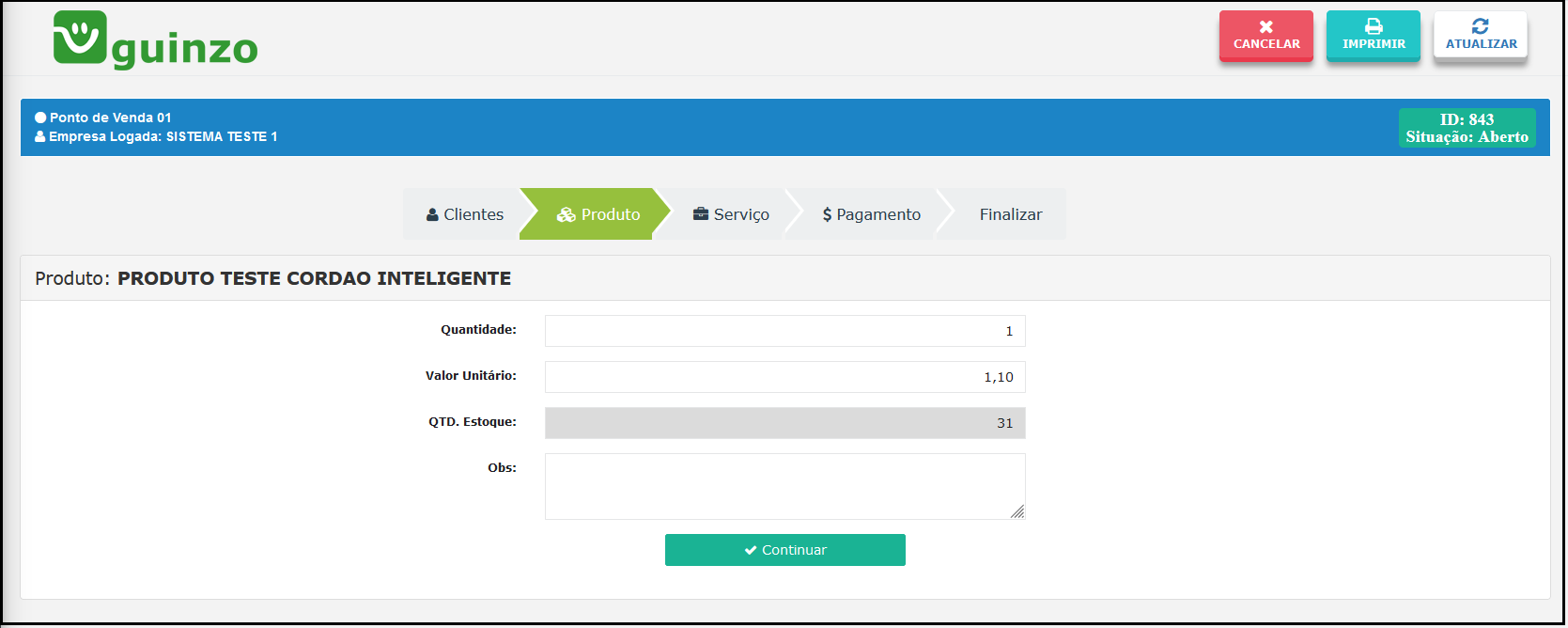Viewport: 1568px width, 628px height.
Task: Click the cubes icon on Produto step
Action: pyautogui.click(x=566, y=215)
